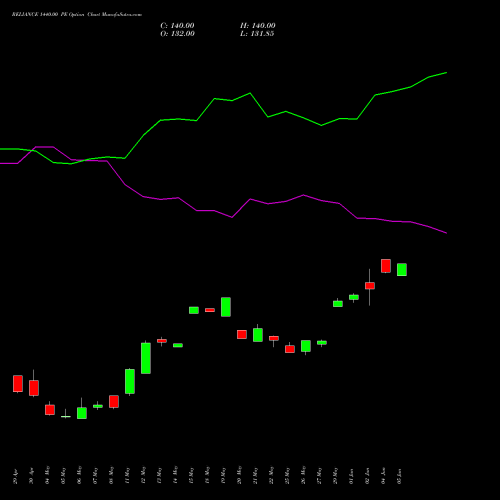Screen dimensions: 500x500
Task: Click the '02 Jun' date label
Action: [367, 476]
